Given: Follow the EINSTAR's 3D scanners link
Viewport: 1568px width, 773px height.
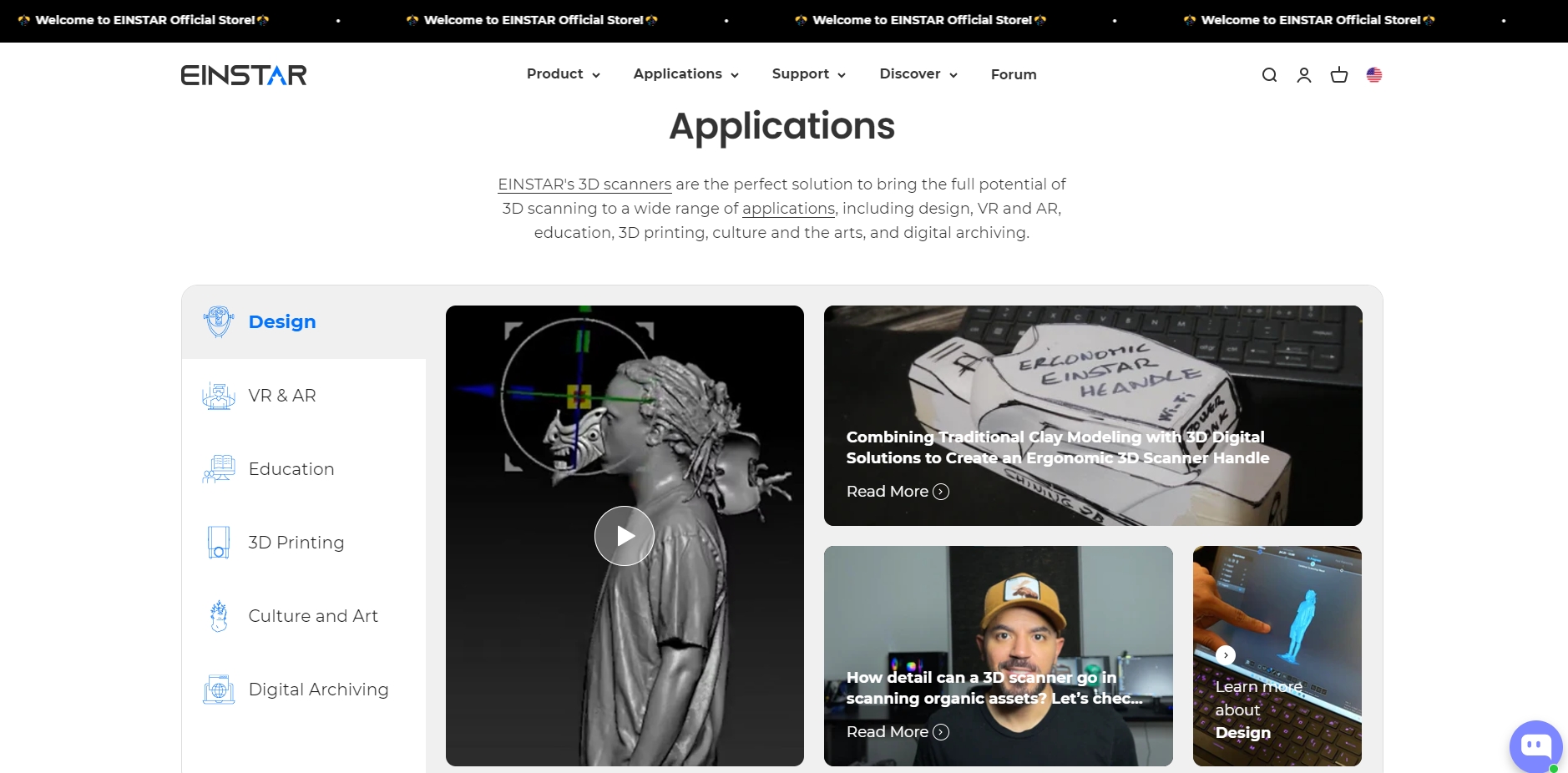Looking at the screenshot, I should (x=584, y=184).
